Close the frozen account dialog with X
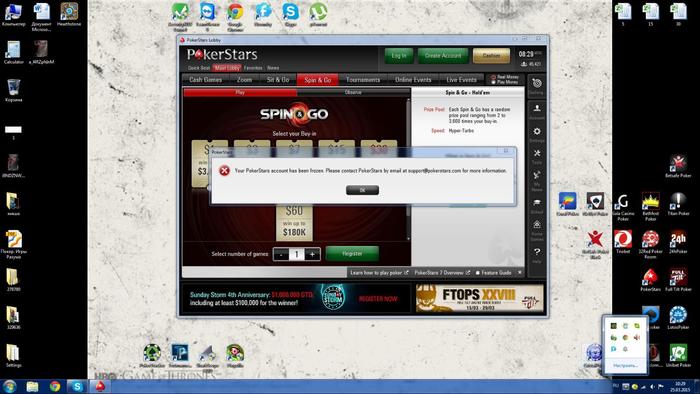The width and height of the screenshot is (700, 394). click(x=506, y=151)
